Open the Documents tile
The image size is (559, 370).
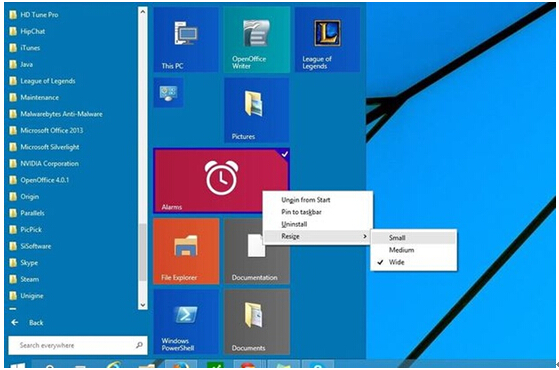point(257,322)
